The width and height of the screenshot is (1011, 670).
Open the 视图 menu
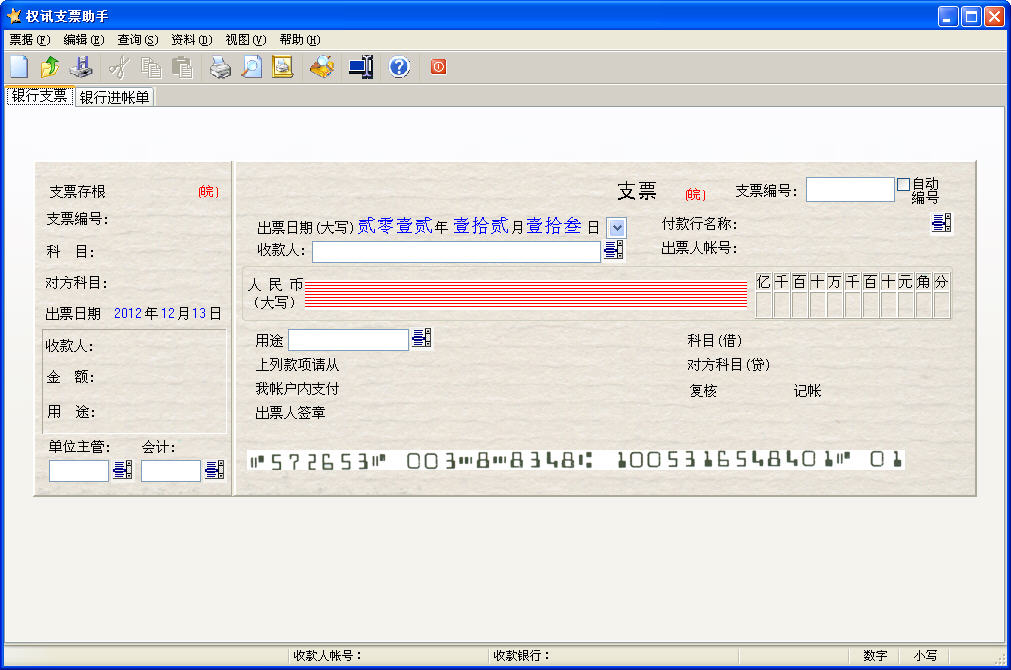point(246,40)
